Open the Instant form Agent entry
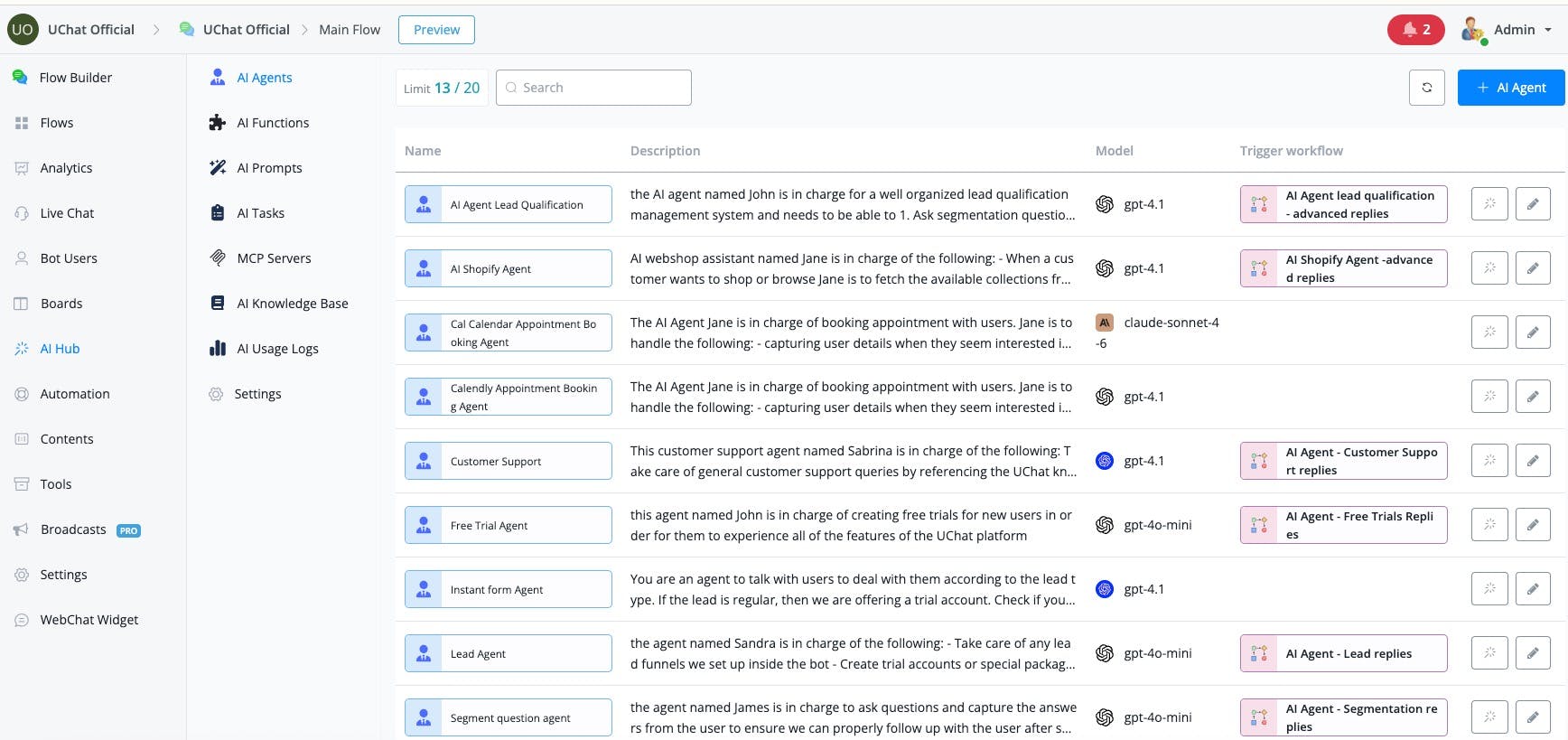The image size is (1568, 740). [508, 589]
